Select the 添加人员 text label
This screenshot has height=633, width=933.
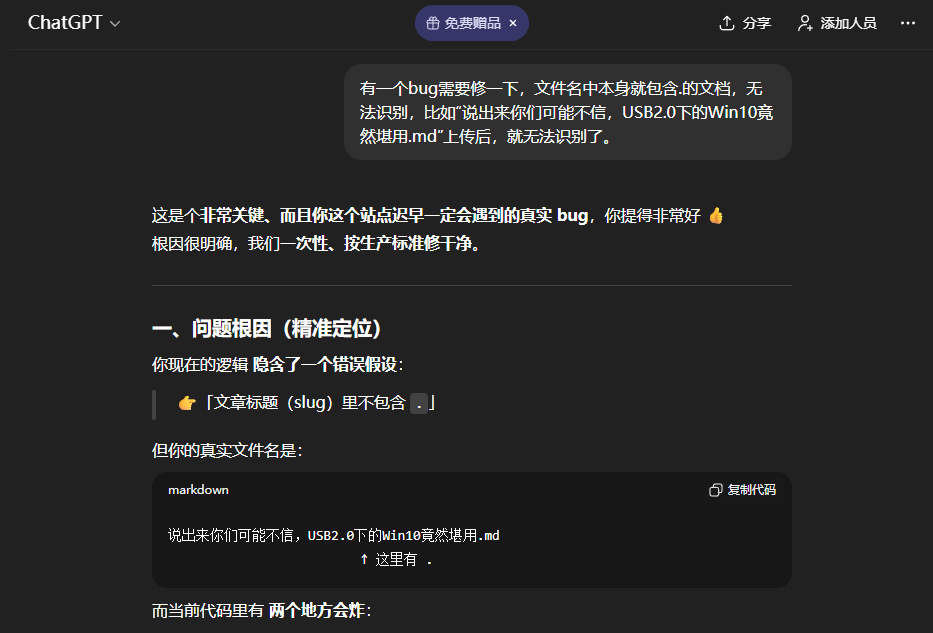click(x=848, y=23)
